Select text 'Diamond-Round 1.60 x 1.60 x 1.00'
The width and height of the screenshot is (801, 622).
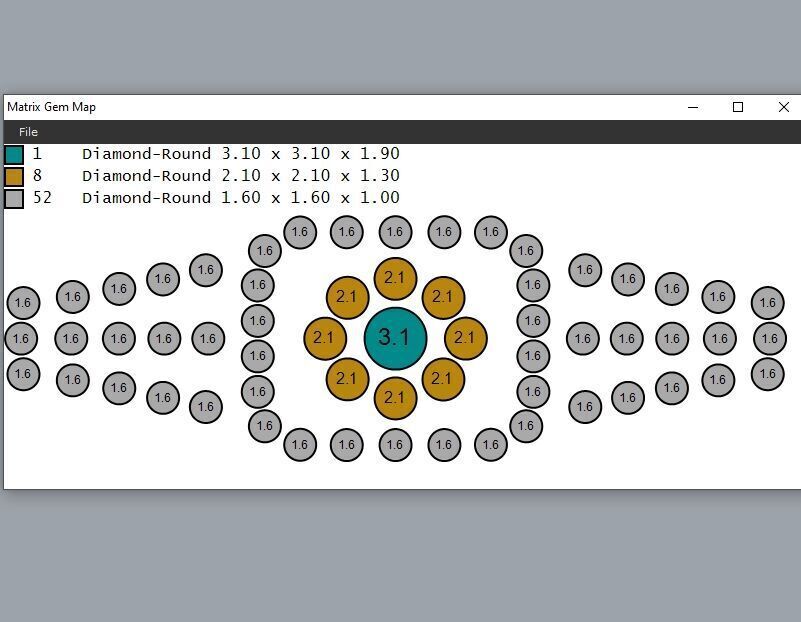tap(241, 198)
